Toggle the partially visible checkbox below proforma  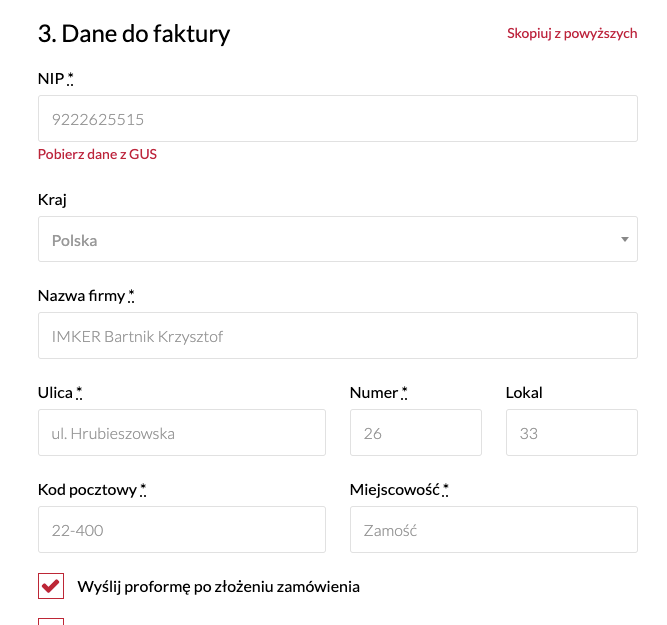click(x=51, y=621)
